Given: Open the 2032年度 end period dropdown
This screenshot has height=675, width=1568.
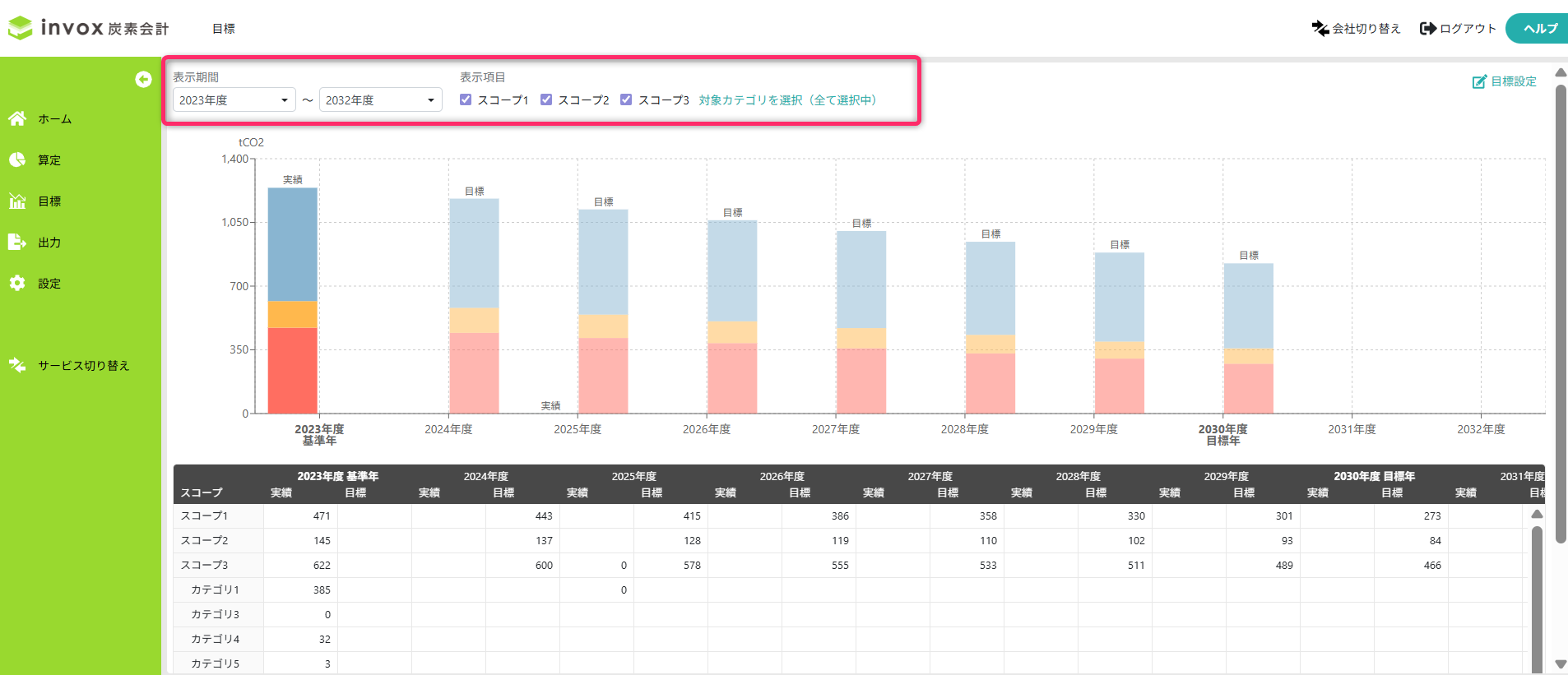Looking at the screenshot, I should coord(380,100).
